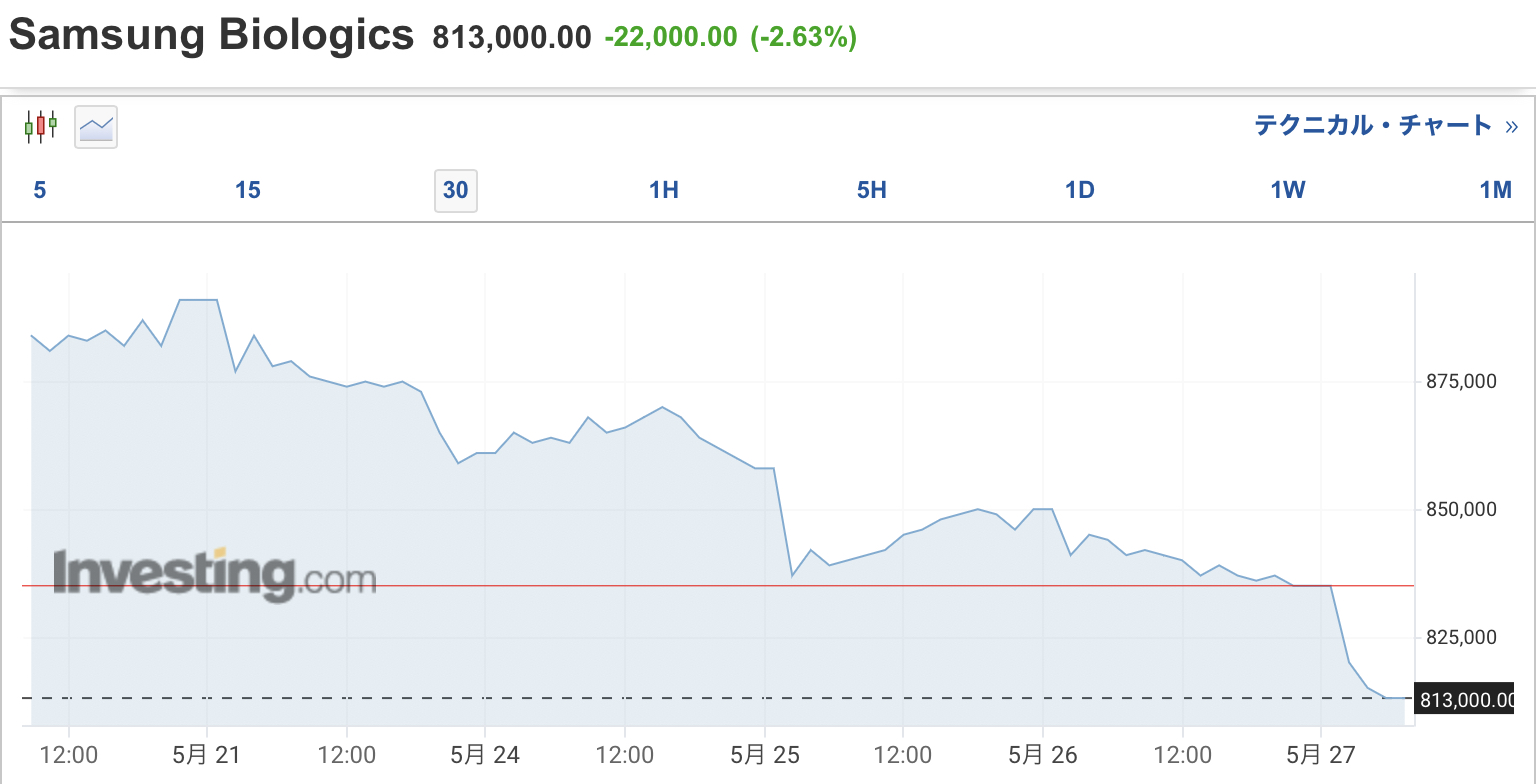
Task: Switch to the 5H timeframe
Action: coord(872,190)
